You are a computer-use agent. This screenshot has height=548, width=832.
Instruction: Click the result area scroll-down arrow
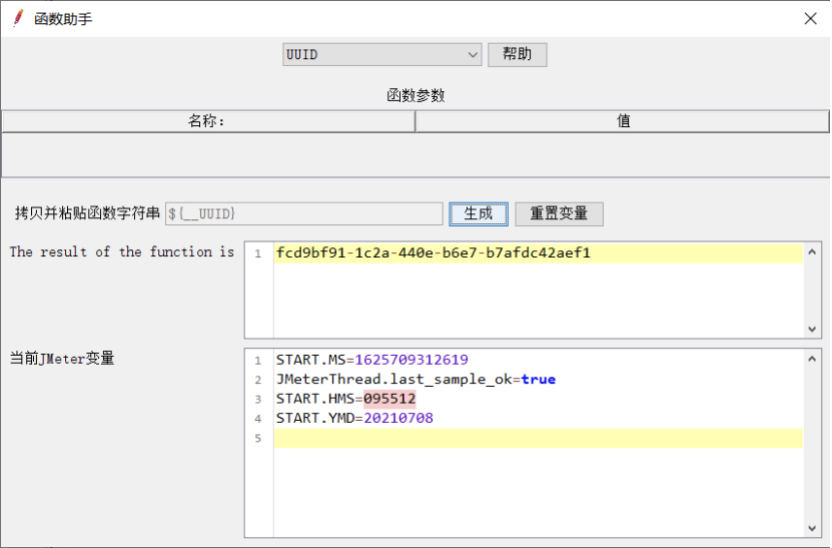pos(812,329)
